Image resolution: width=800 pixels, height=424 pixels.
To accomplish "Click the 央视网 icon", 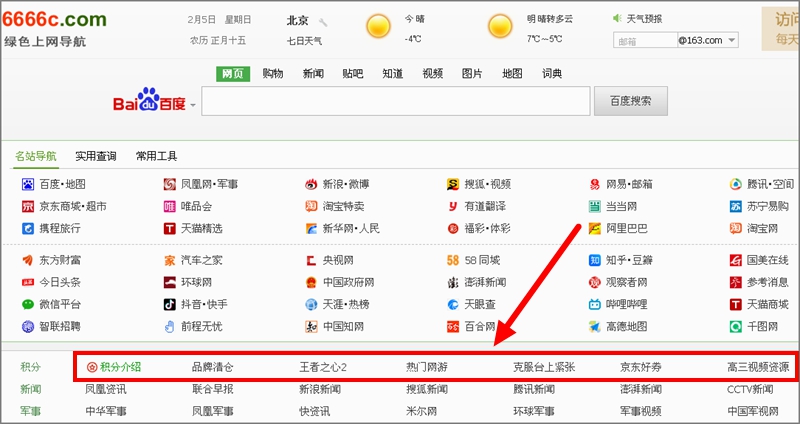I will coord(311,260).
